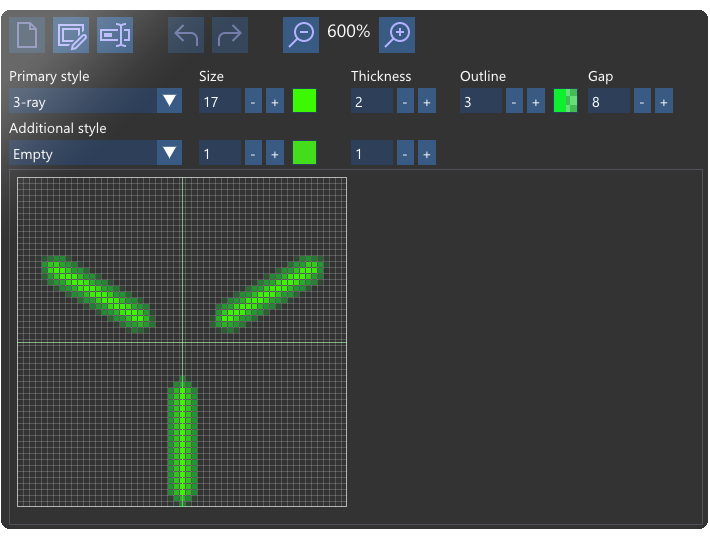Open the Outline color swatch

(566, 100)
